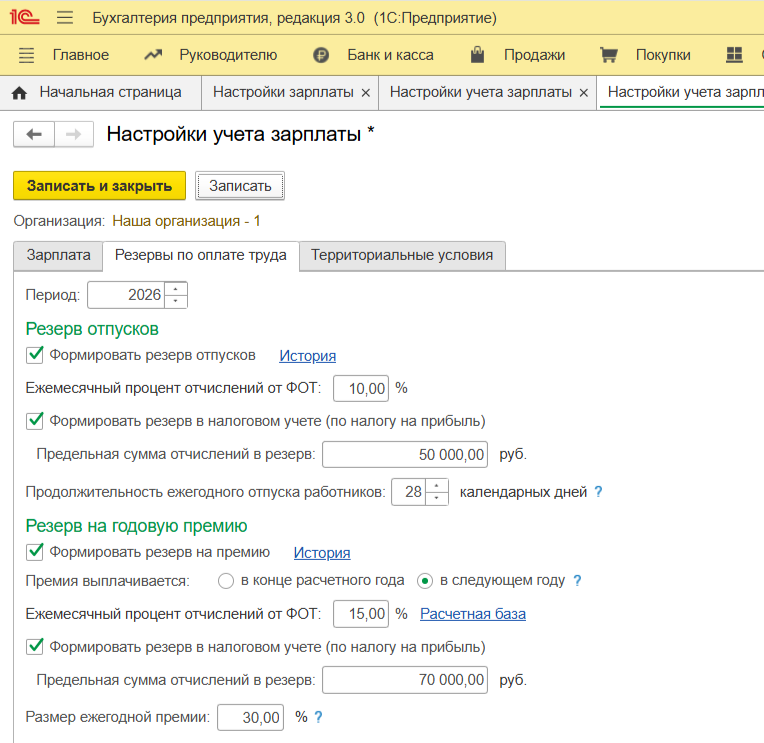Close the Настройки зарплаты tab

click(x=365, y=93)
